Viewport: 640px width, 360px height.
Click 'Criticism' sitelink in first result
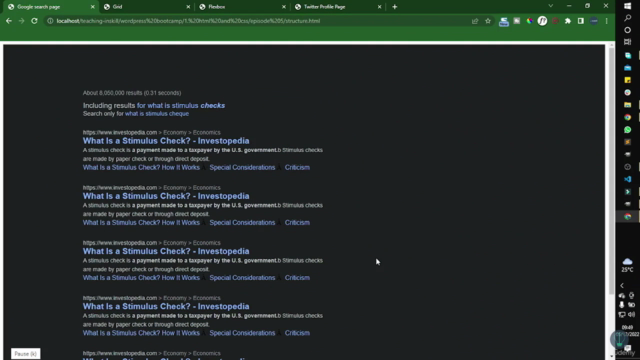pyautogui.click(x=297, y=167)
